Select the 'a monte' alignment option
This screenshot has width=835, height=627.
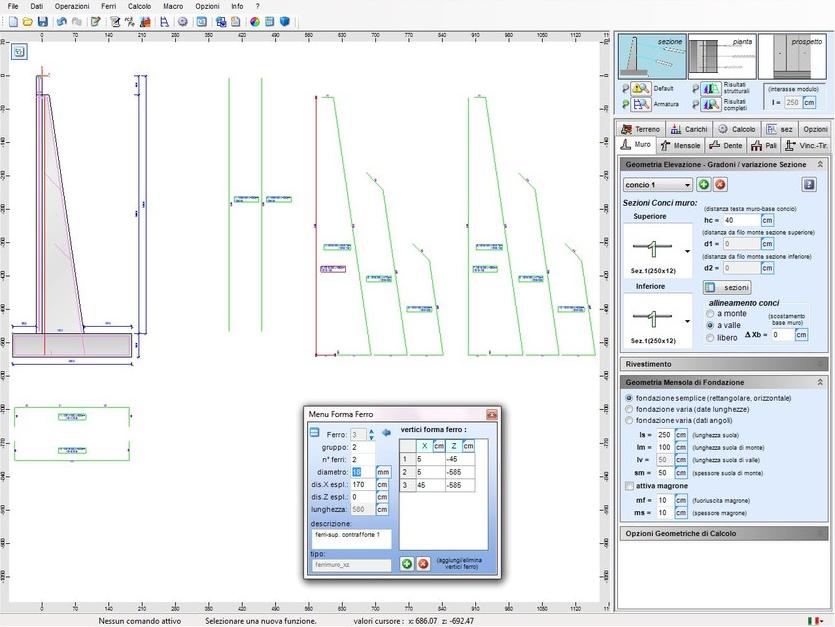(x=711, y=313)
